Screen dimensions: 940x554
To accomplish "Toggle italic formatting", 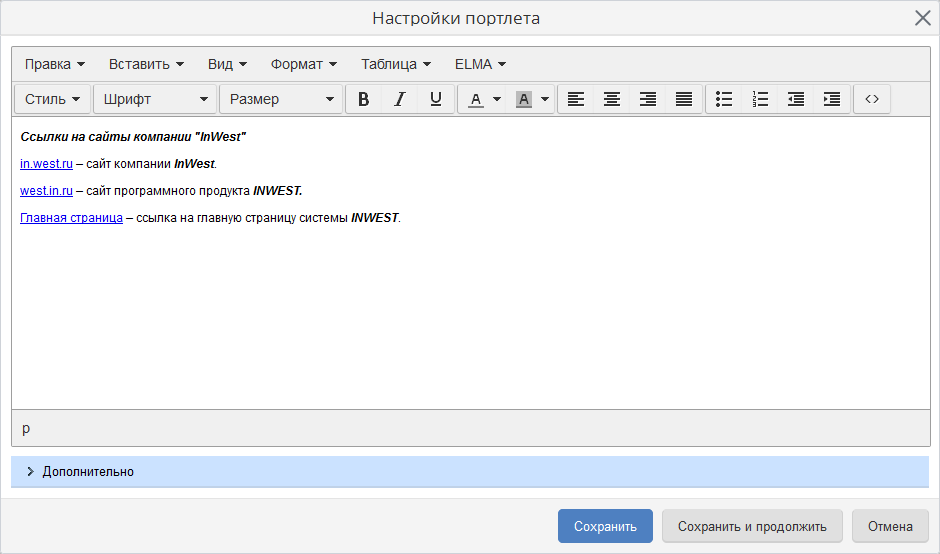I will tap(400, 99).
